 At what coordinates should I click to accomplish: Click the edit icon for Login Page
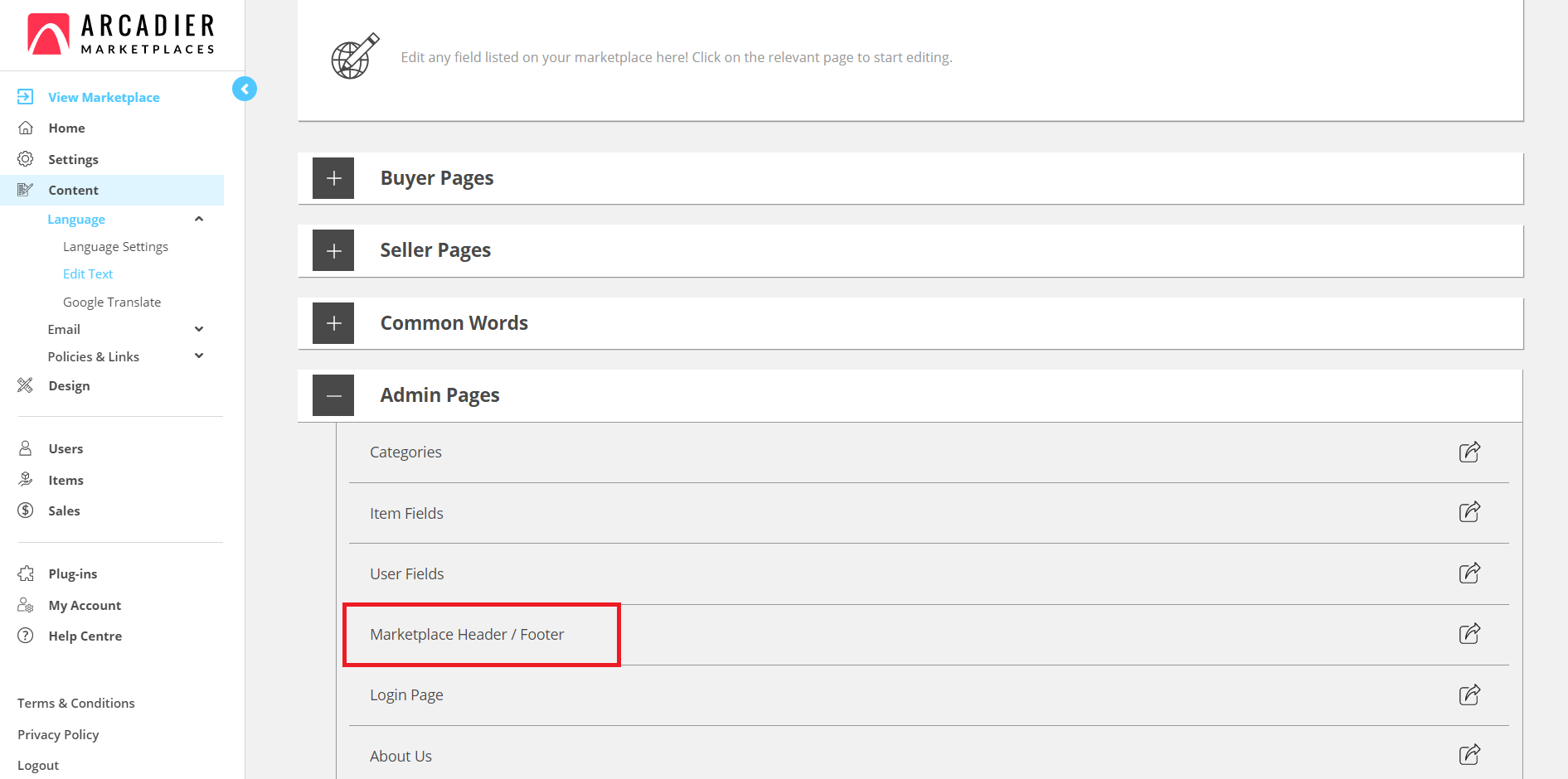tap(1469, 694)
